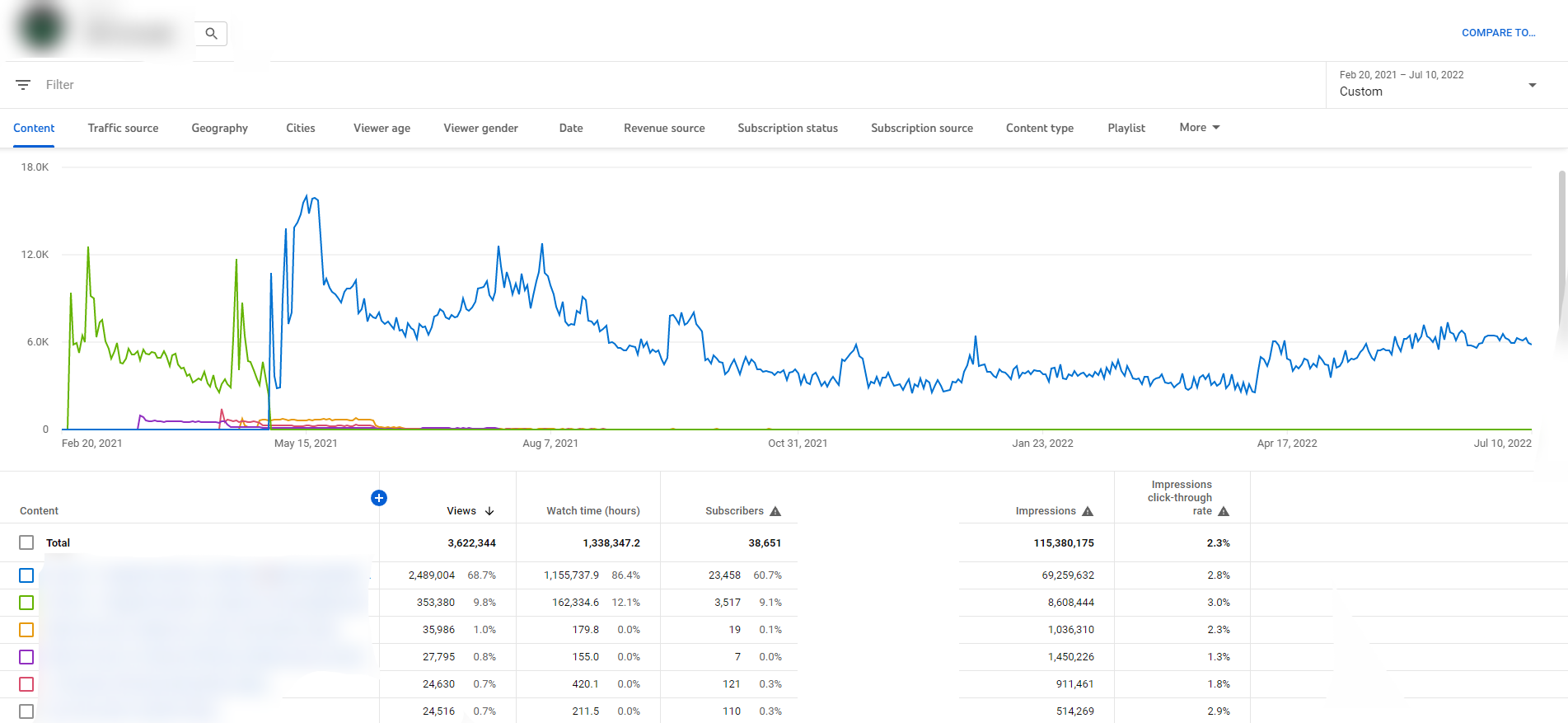Sort by the Views column header

click(461, 511)
